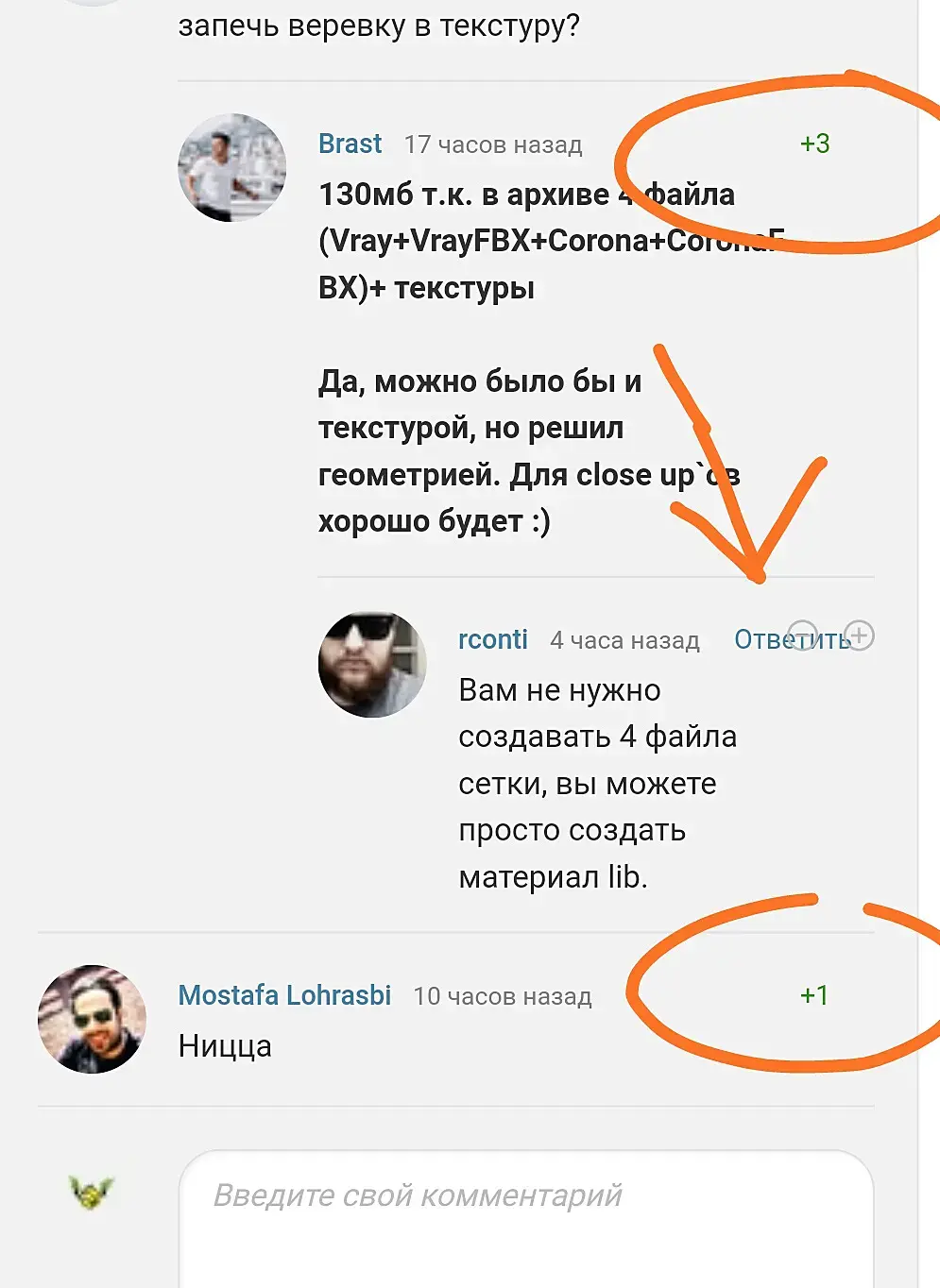Open the Mostafa Lohrasbi profile link

284,995
